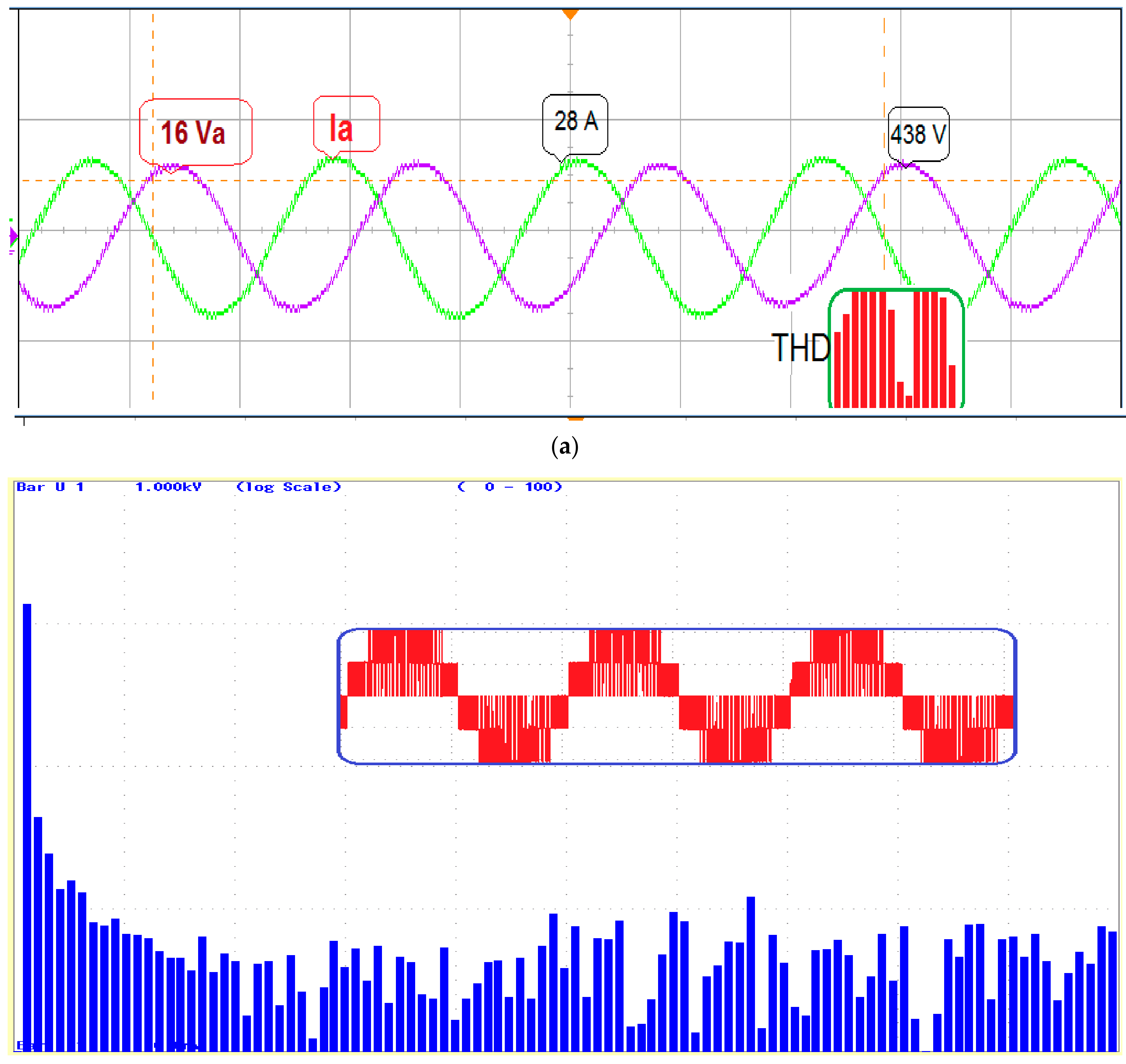
Task: Click the '1.000kV' scale value
Action: pyautogui.click(x=168, y=487)
